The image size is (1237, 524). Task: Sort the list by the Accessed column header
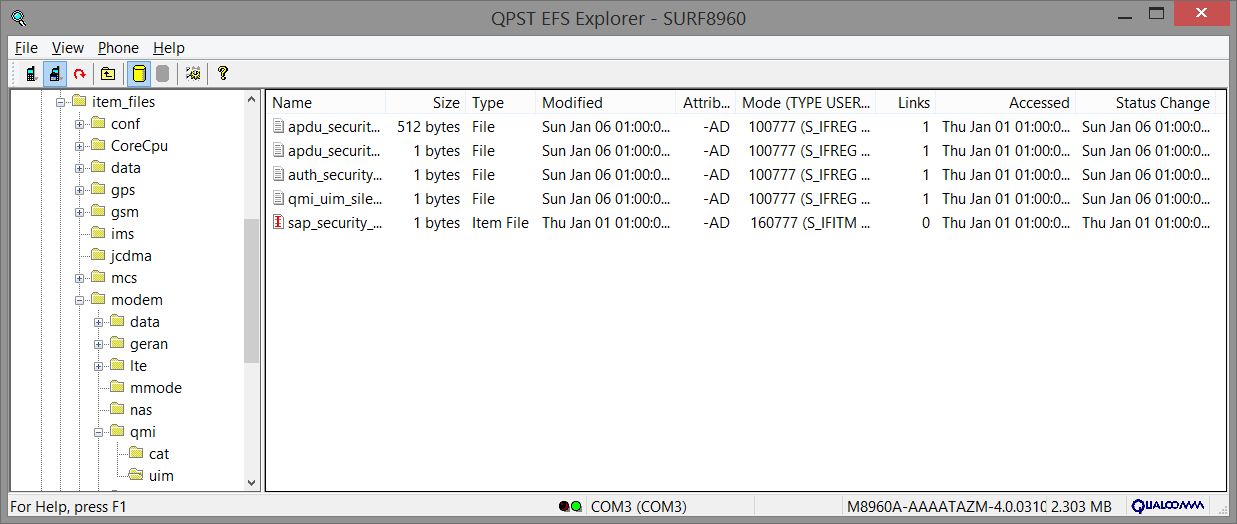pyautogui.click(x=1005, y=102)
